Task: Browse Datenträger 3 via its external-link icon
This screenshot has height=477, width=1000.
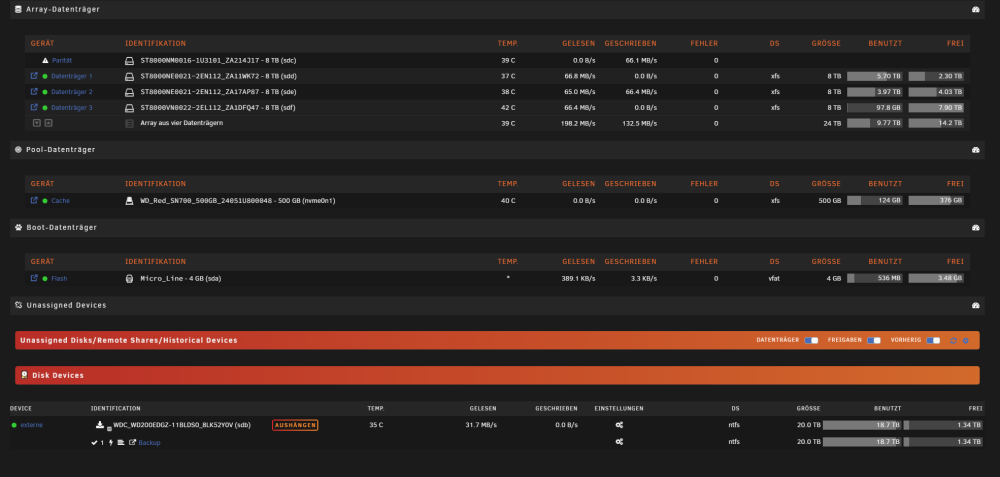Action: 34,107
